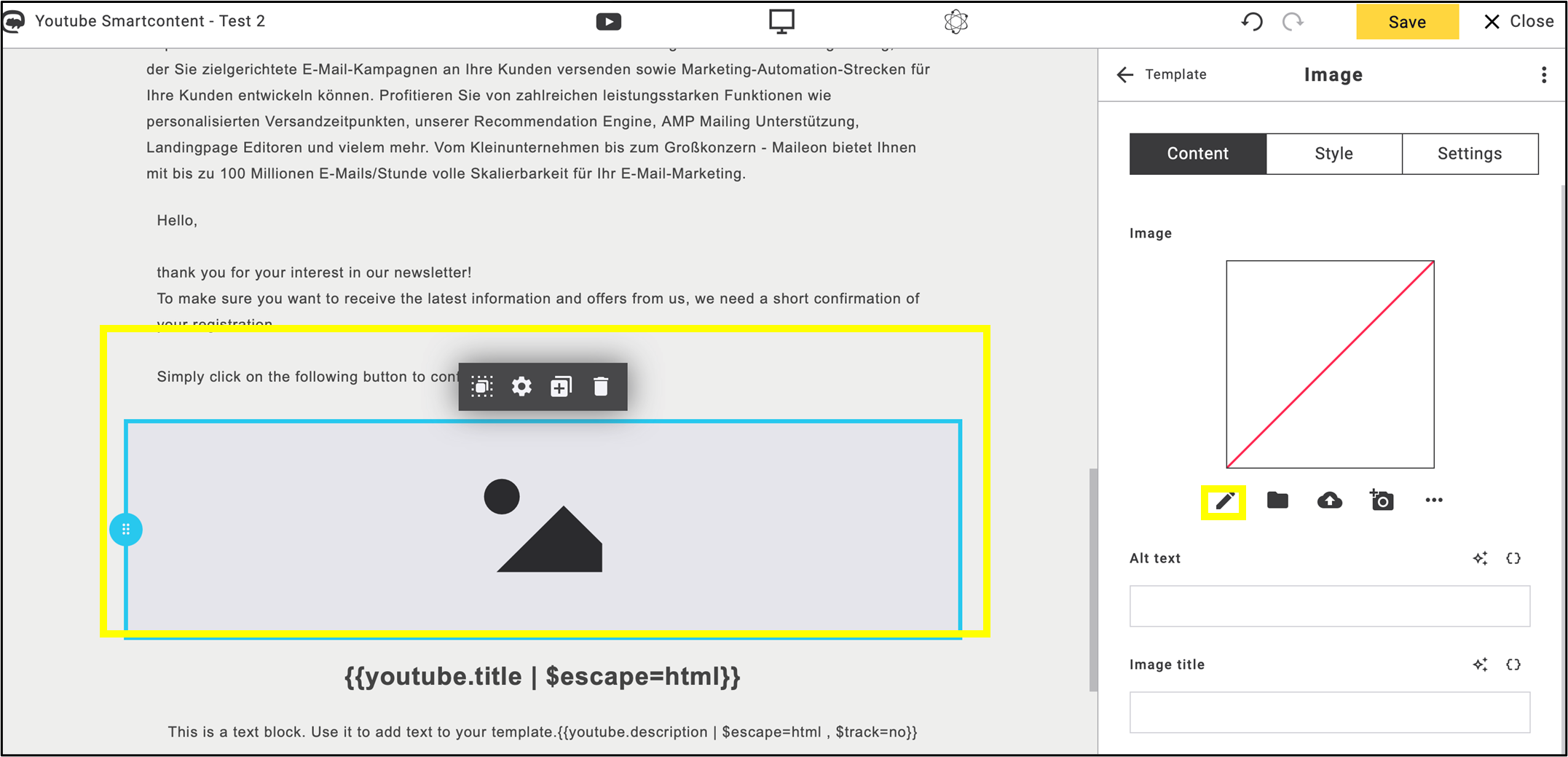The height and width of the screenshot is (757, 1568).
Task: Click the blue drag handle of image block
Action: 126,530
